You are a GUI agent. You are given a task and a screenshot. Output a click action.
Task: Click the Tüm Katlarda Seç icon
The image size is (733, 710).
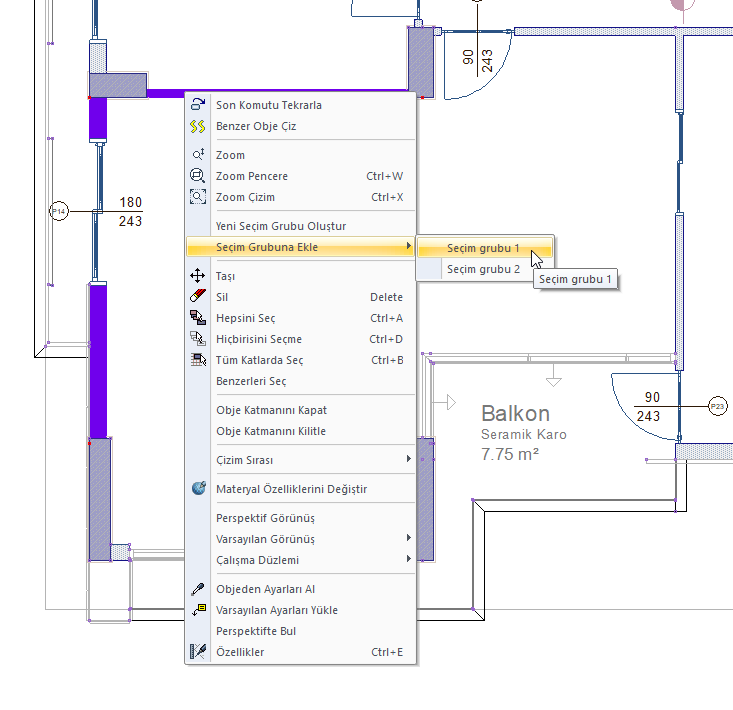click(x=198, y=360)
